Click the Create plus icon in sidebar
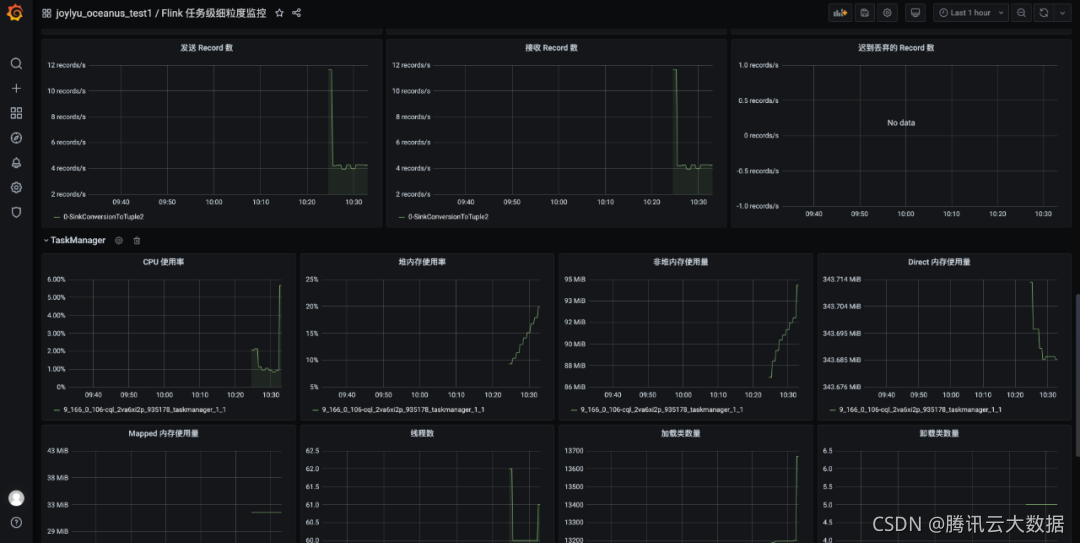 (16, 88)
